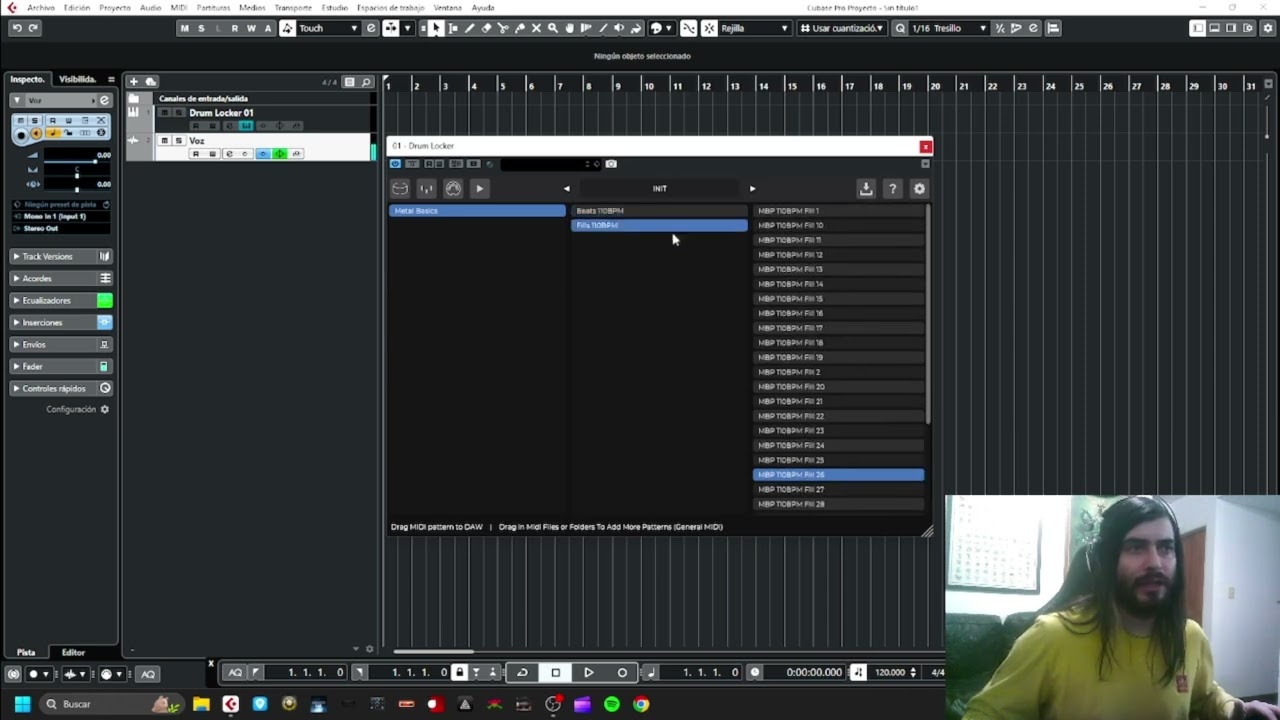Click the Drum Locker pattern list scrollbar
The width and height of the screenshot is (1280, 720).
pos(928,314)
